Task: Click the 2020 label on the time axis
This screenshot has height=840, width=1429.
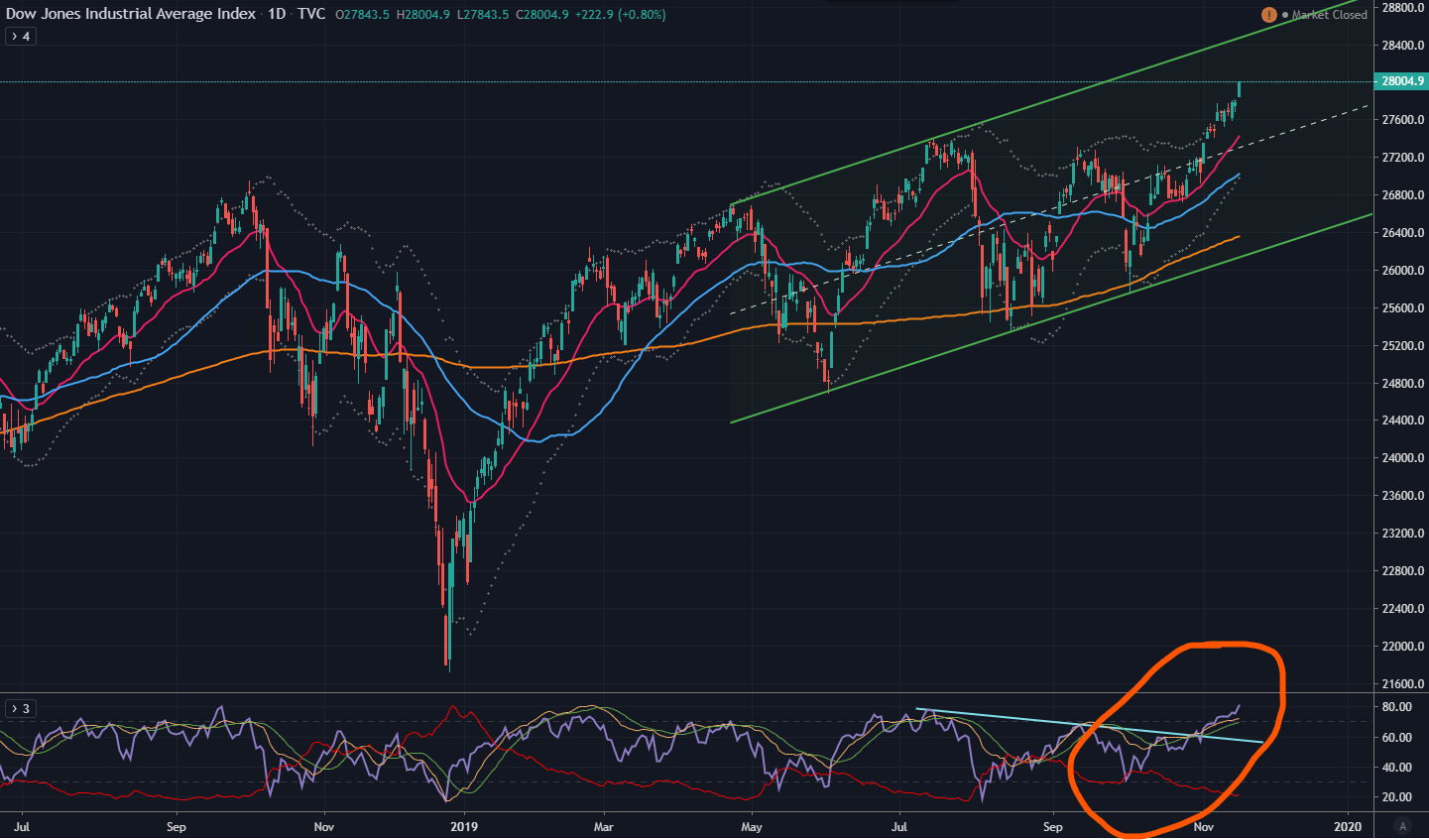Action: tap(1348, 826)
